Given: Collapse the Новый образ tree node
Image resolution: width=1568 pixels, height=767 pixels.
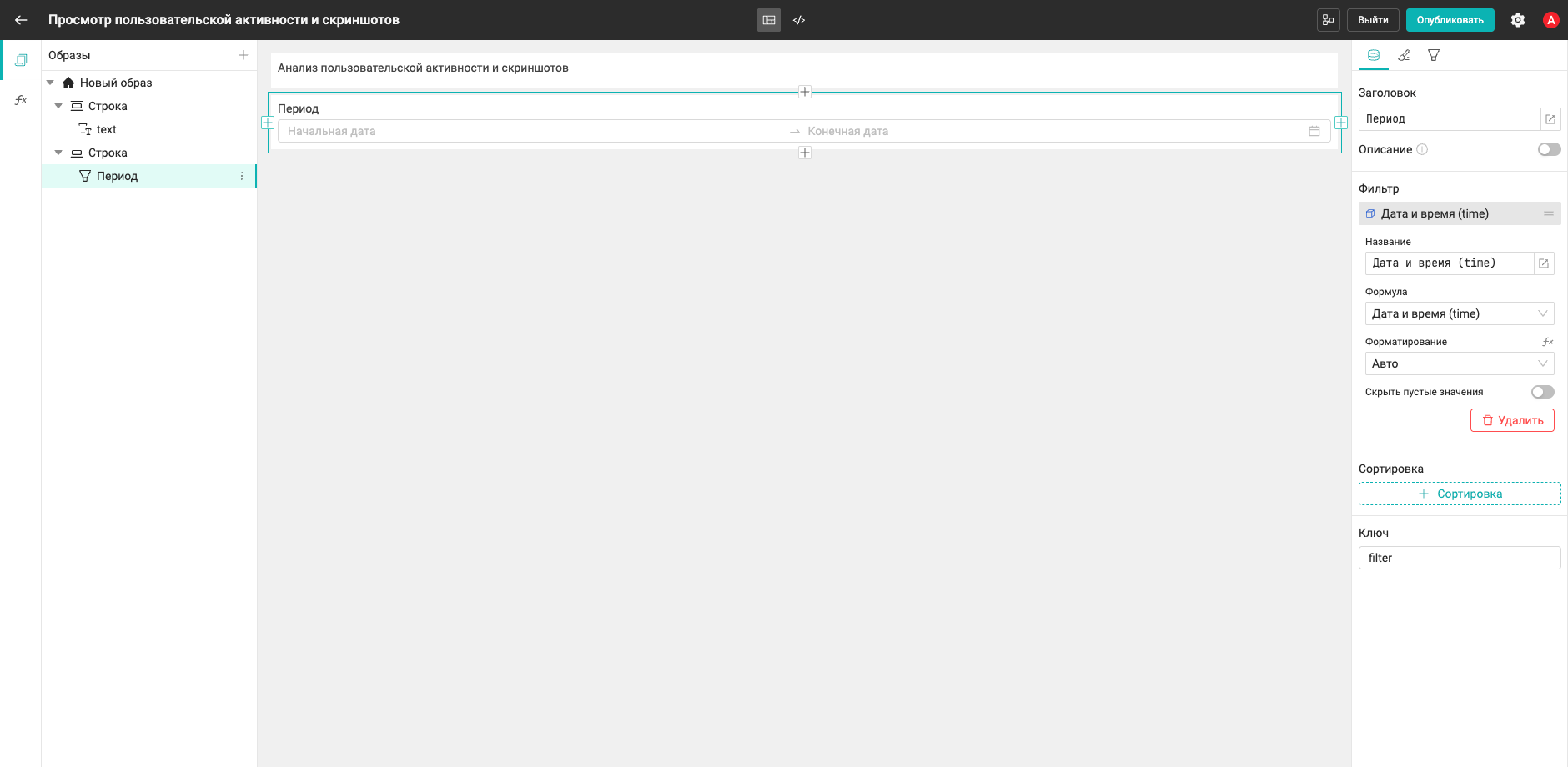Looking at the screenshot, I should [x=50, y=83].
